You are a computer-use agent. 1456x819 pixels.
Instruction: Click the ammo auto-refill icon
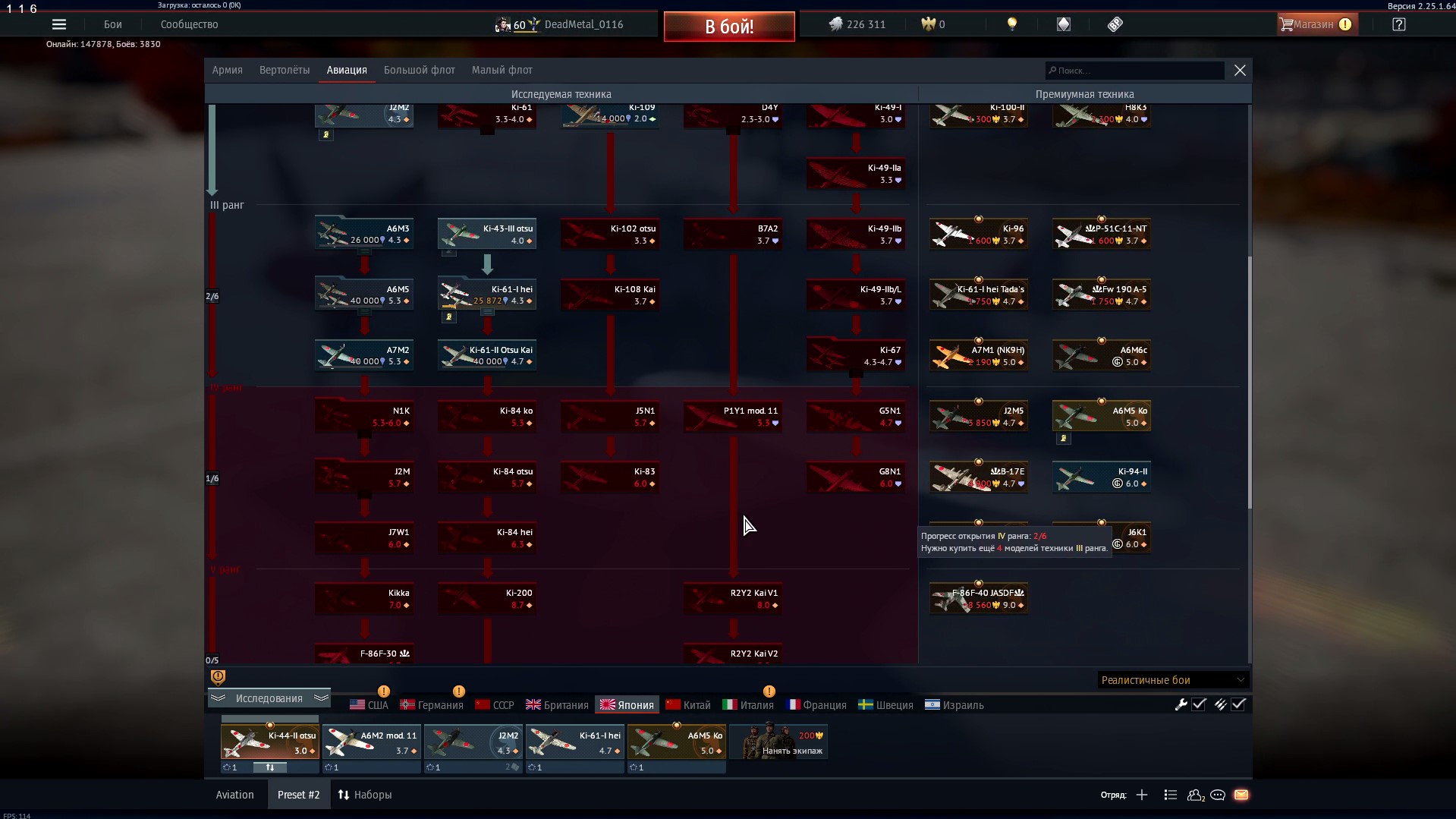click(x=1220, y=704)
